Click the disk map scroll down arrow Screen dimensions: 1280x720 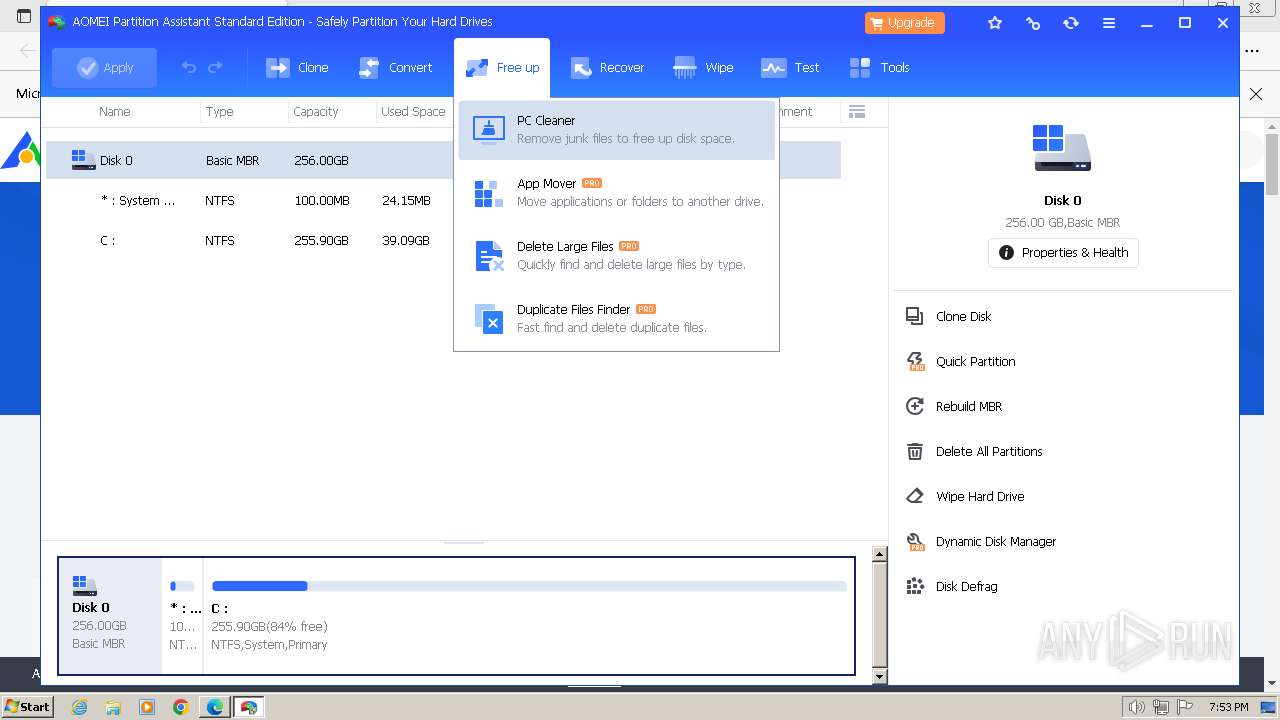click(x=880, y=676)
